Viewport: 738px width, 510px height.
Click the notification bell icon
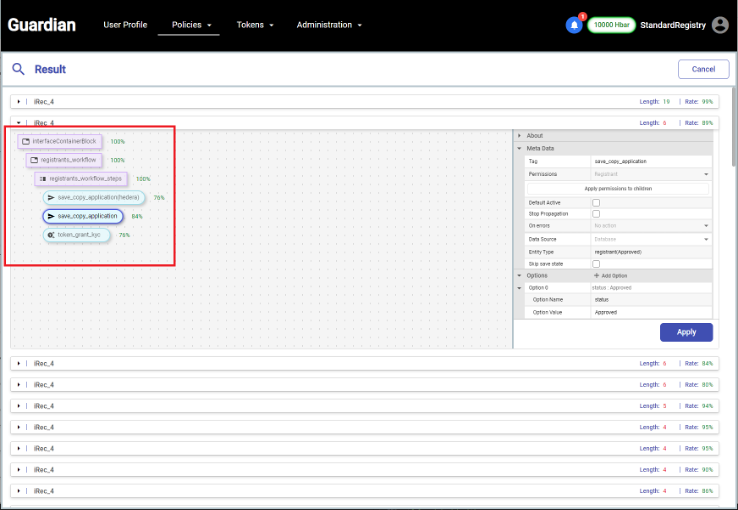(574, 25)
